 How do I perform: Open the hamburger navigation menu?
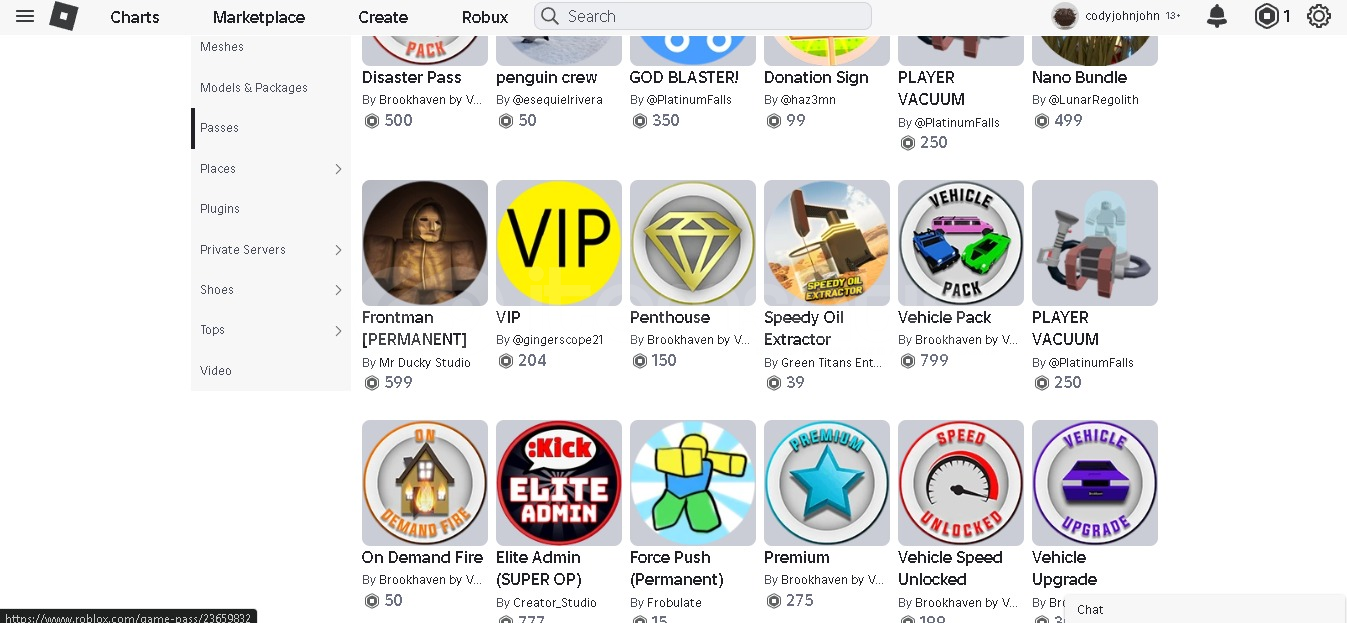click(x=25, y=16)
